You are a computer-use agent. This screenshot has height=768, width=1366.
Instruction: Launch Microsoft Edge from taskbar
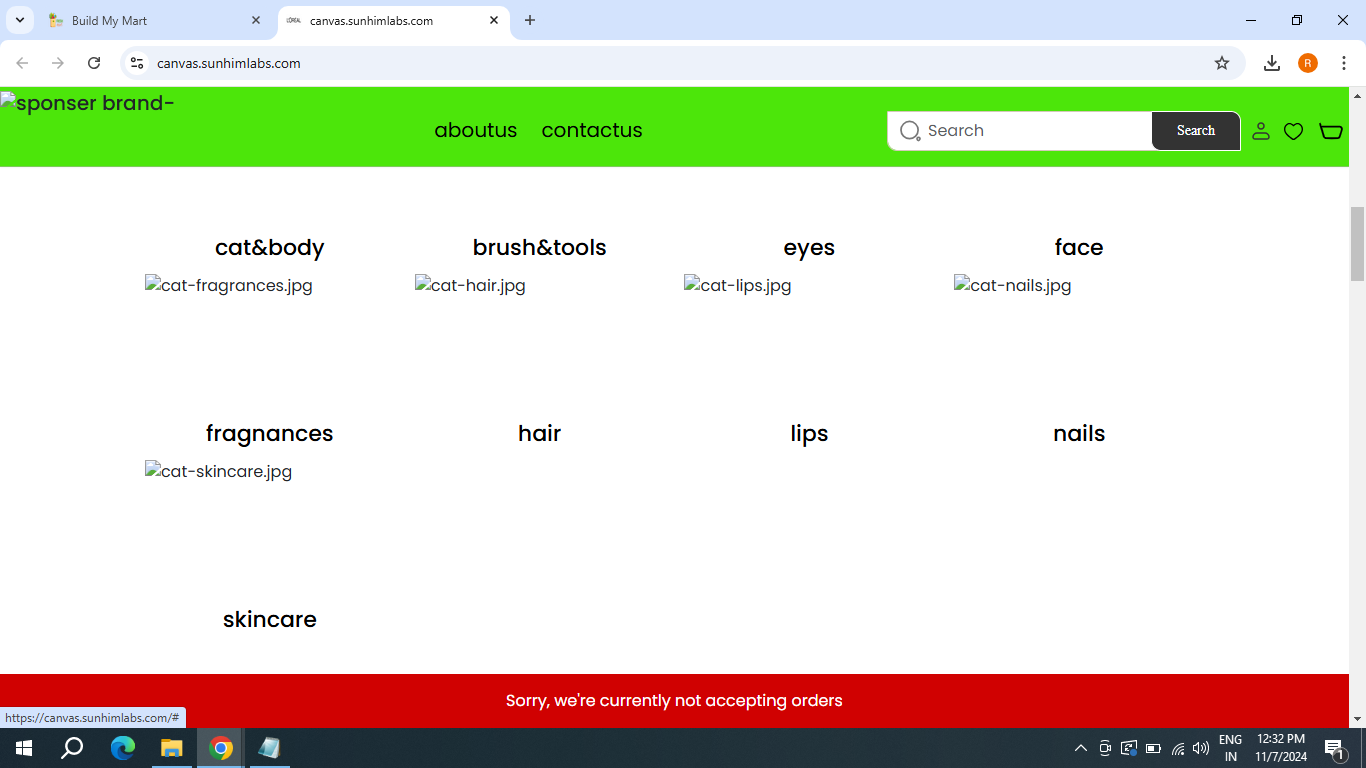pos(123,748)
